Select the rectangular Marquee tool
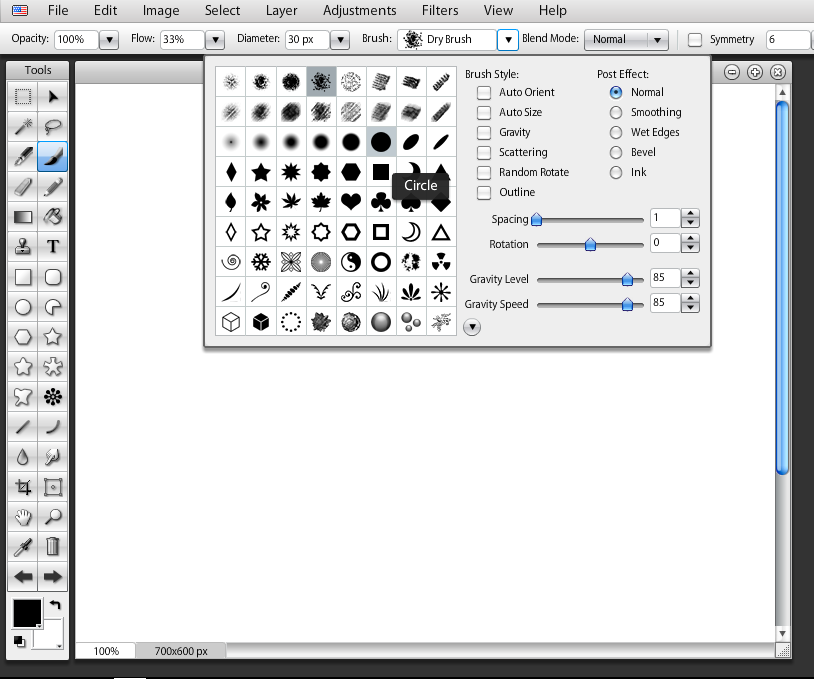The height and width of the screenshot is (679, 814). tap(23, 97)
